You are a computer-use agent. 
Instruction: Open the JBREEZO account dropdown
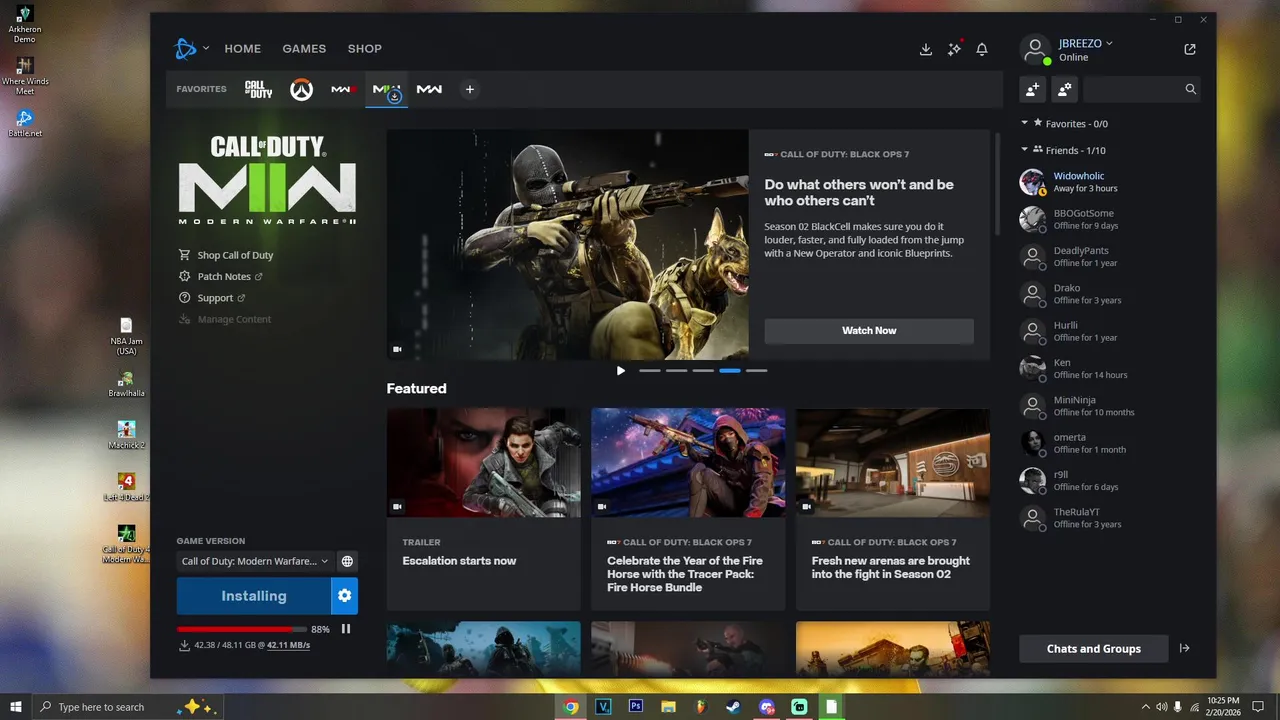coord(1086,43)
